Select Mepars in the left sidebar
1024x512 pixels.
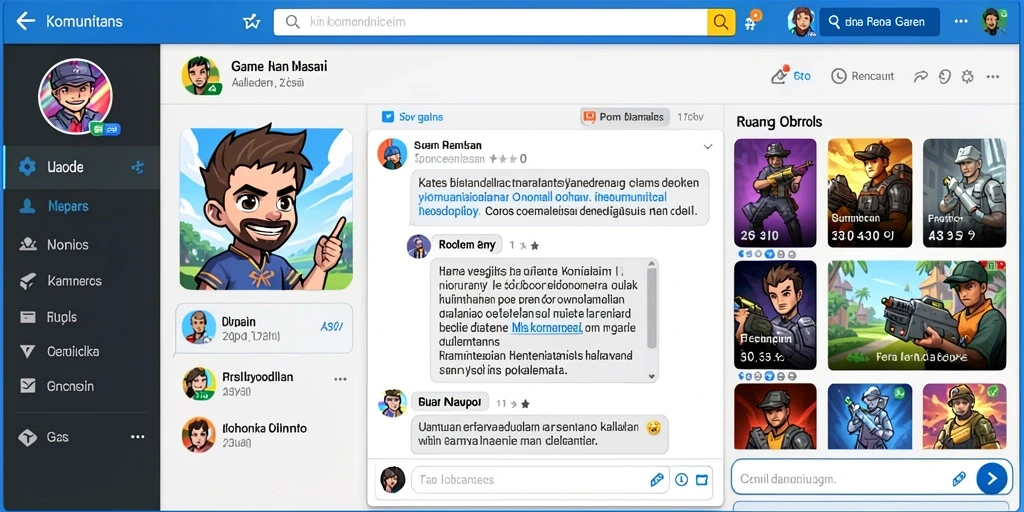82,206
